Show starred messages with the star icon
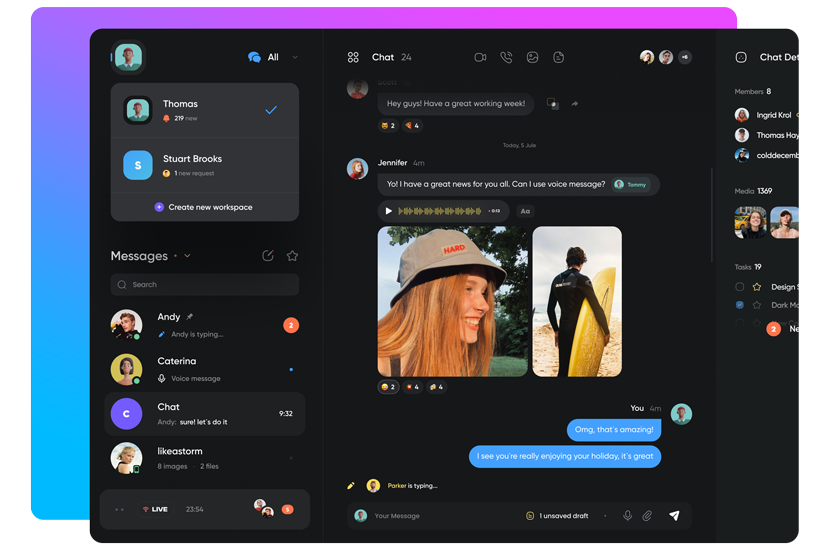 point(292,255)
